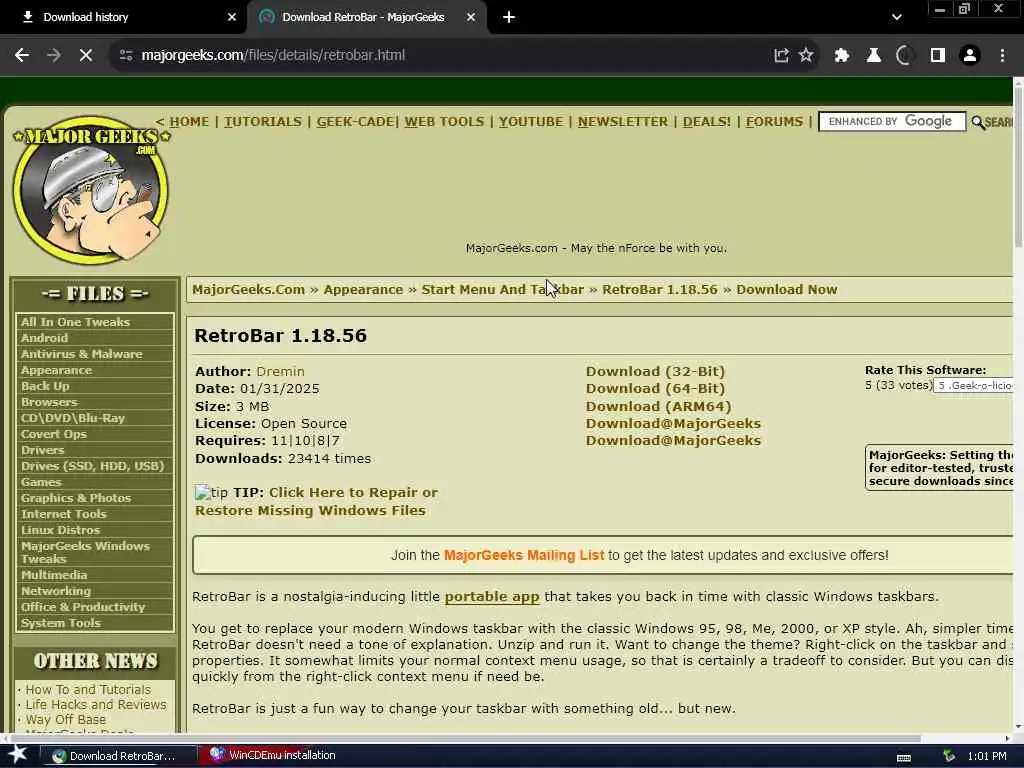
Task: Click Download Now breadcrumb link
Action: [x=786, y=289]
